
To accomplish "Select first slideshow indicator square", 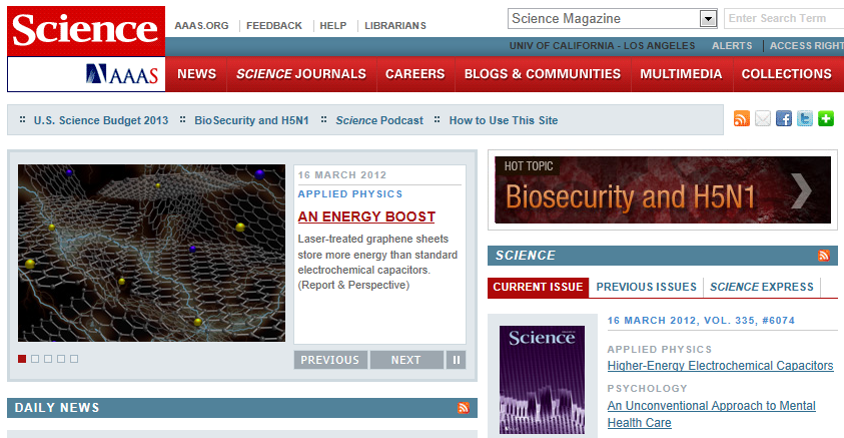I will (22, 359).
